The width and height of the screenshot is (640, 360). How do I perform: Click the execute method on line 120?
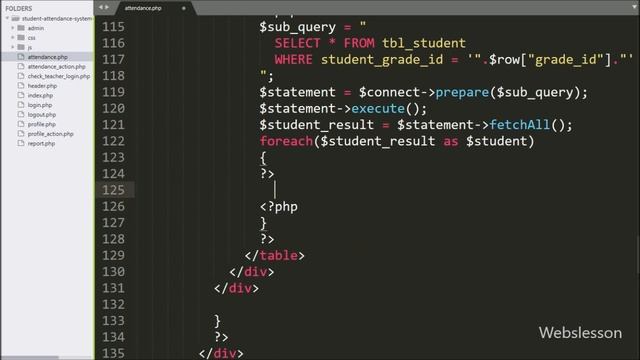click(378, 109)
